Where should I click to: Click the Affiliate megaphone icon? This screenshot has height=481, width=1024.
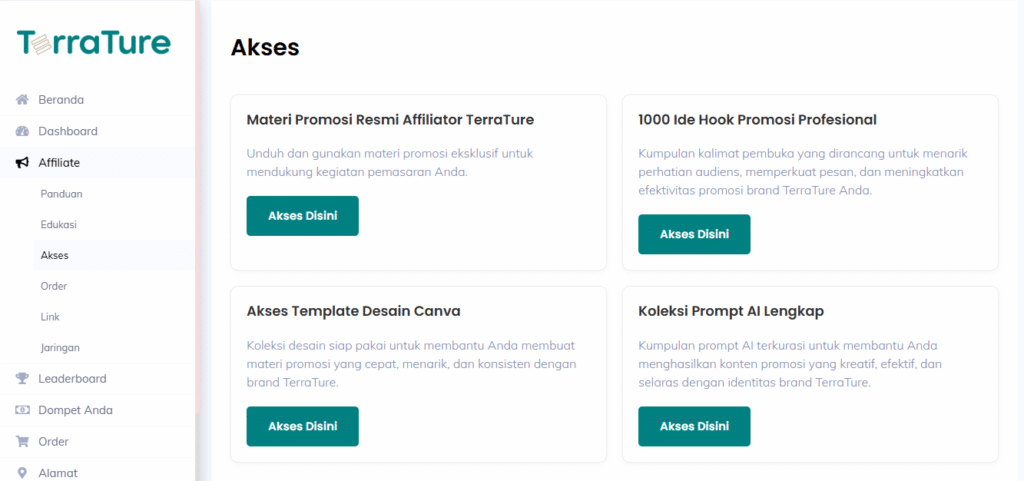[x=22, y=163]
